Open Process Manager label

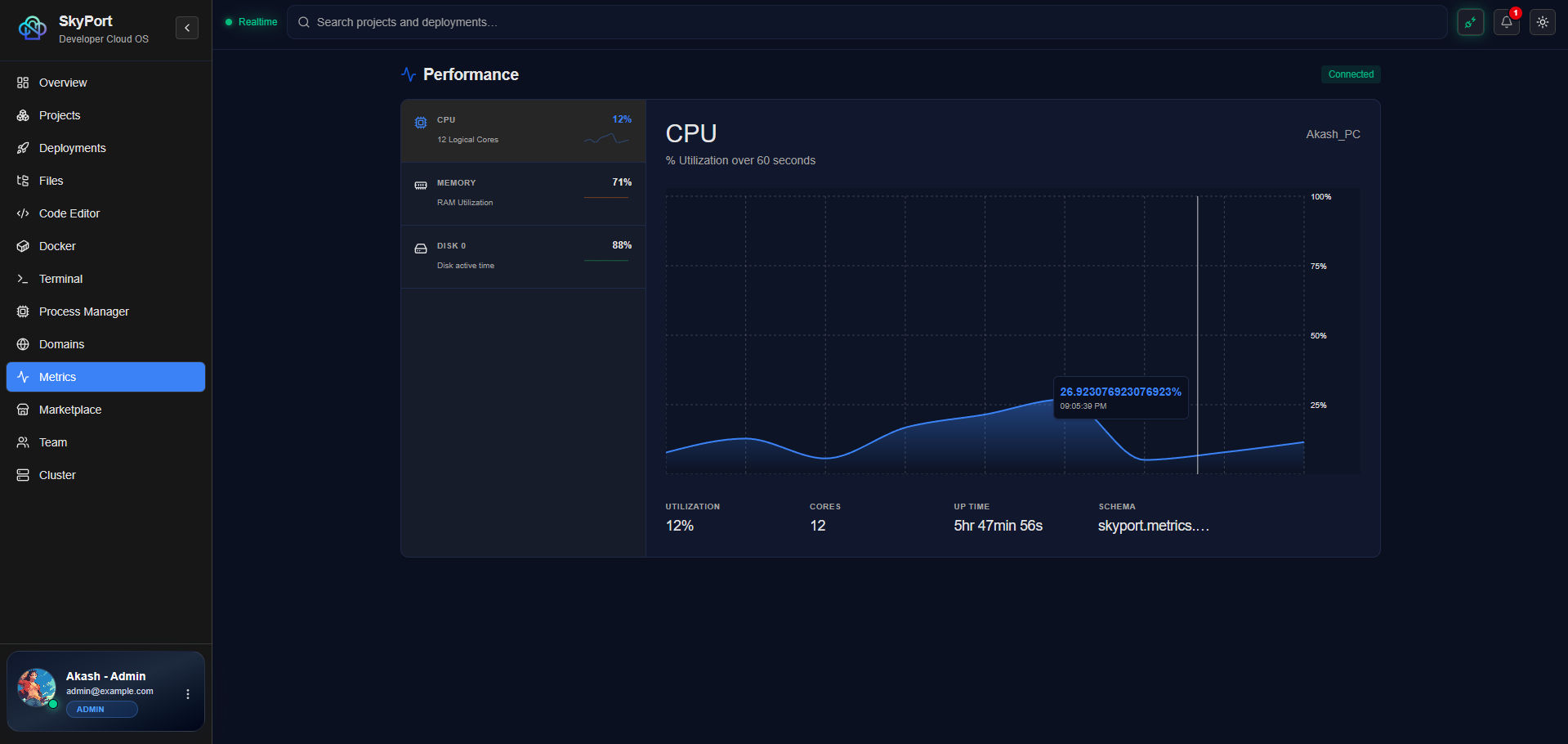tap(84, 311)
